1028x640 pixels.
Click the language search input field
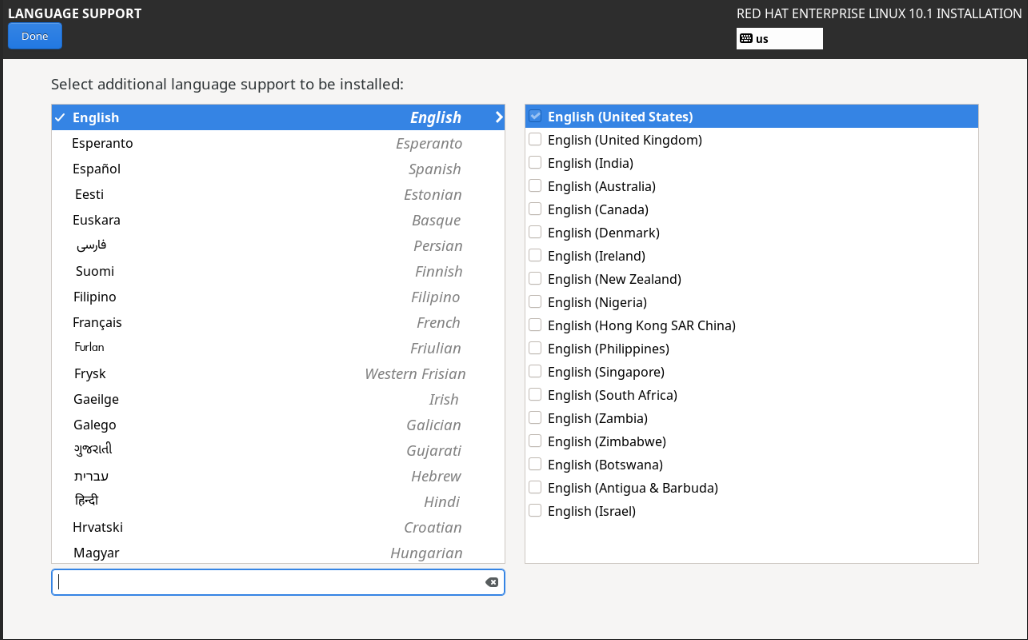[x=270, y=581]
